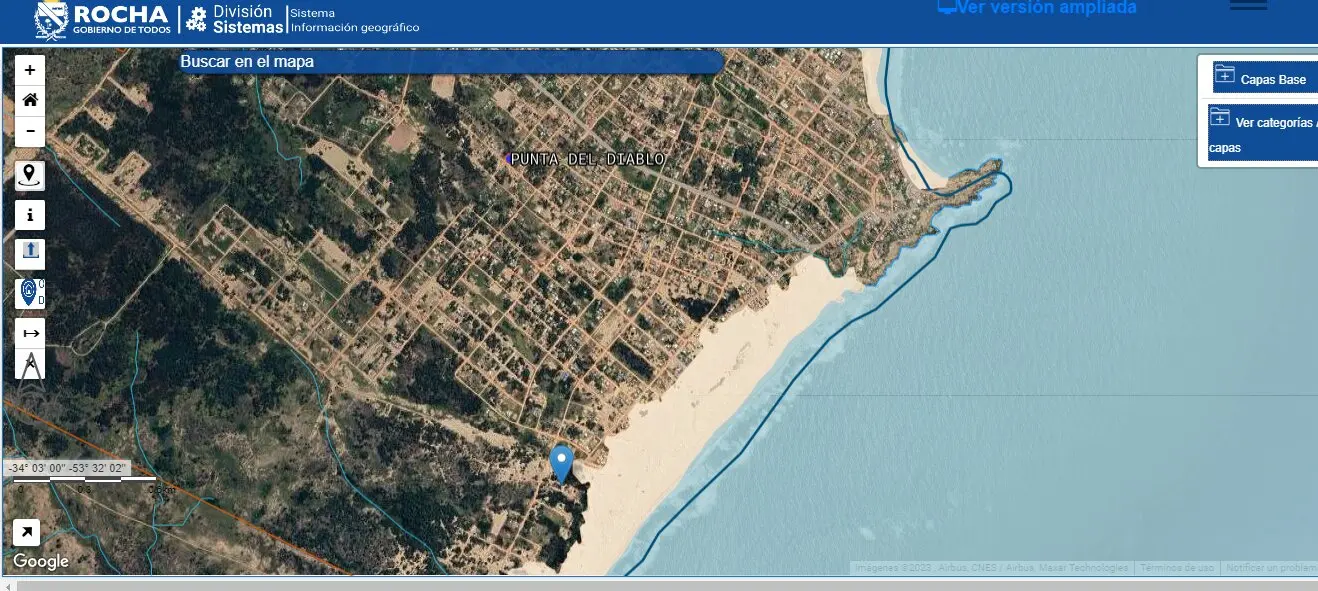Viewport: 1318px width, 591px height.
Task: Click the horizontal scrollbar left arrow
Action: (x=8, y=585)
